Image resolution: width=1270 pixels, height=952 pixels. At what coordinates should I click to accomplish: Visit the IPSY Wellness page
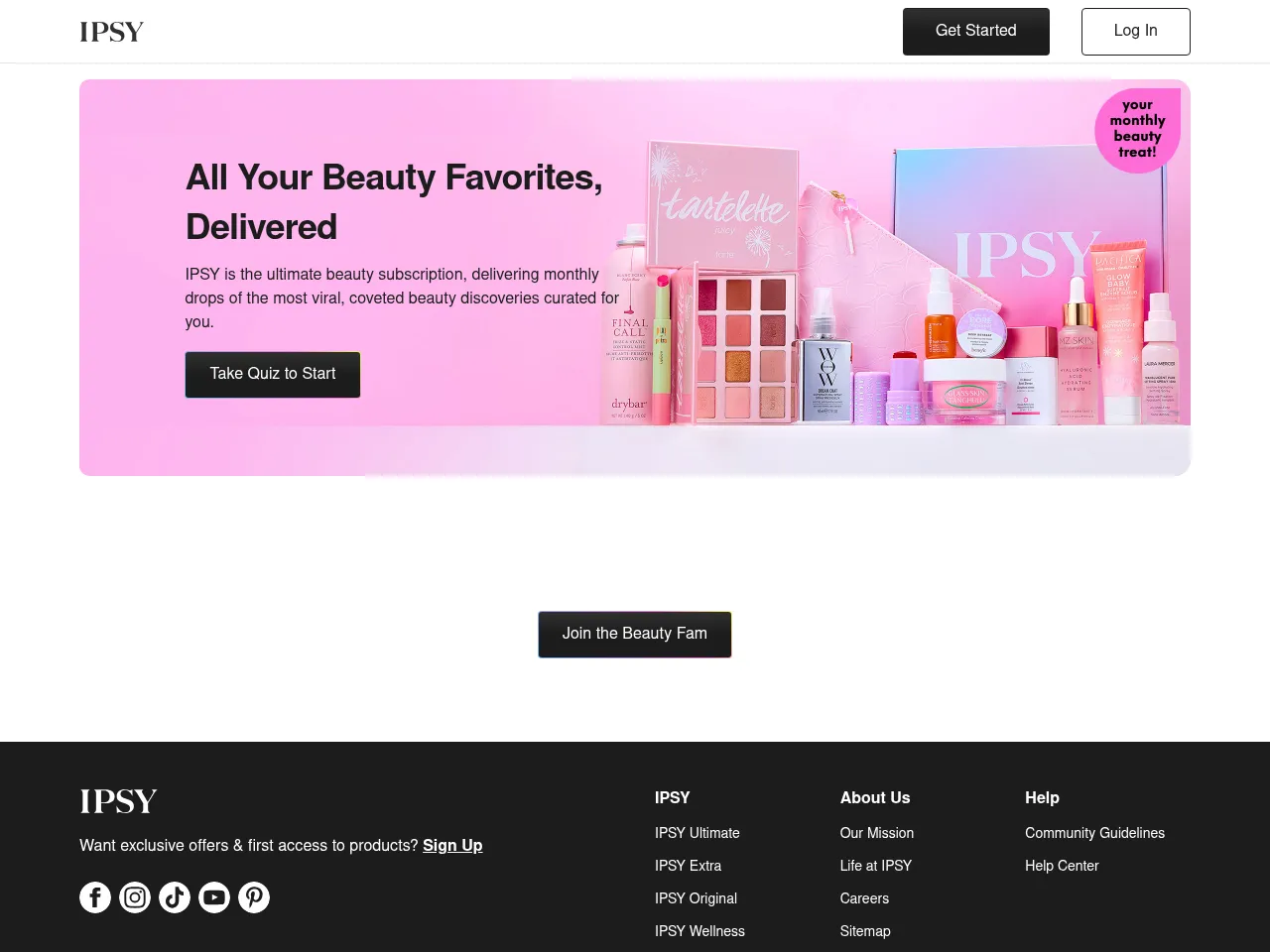[699, 931]
